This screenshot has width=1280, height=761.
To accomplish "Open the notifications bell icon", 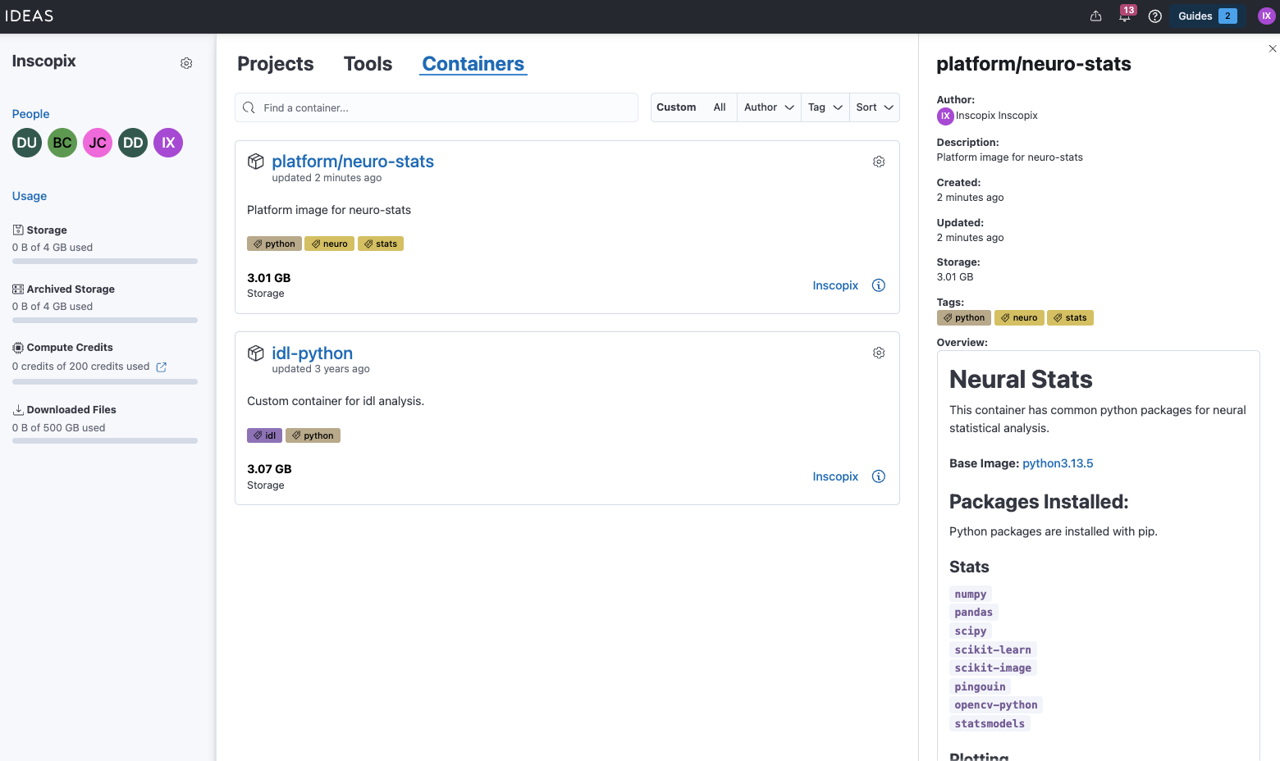I will [1125, 16].
